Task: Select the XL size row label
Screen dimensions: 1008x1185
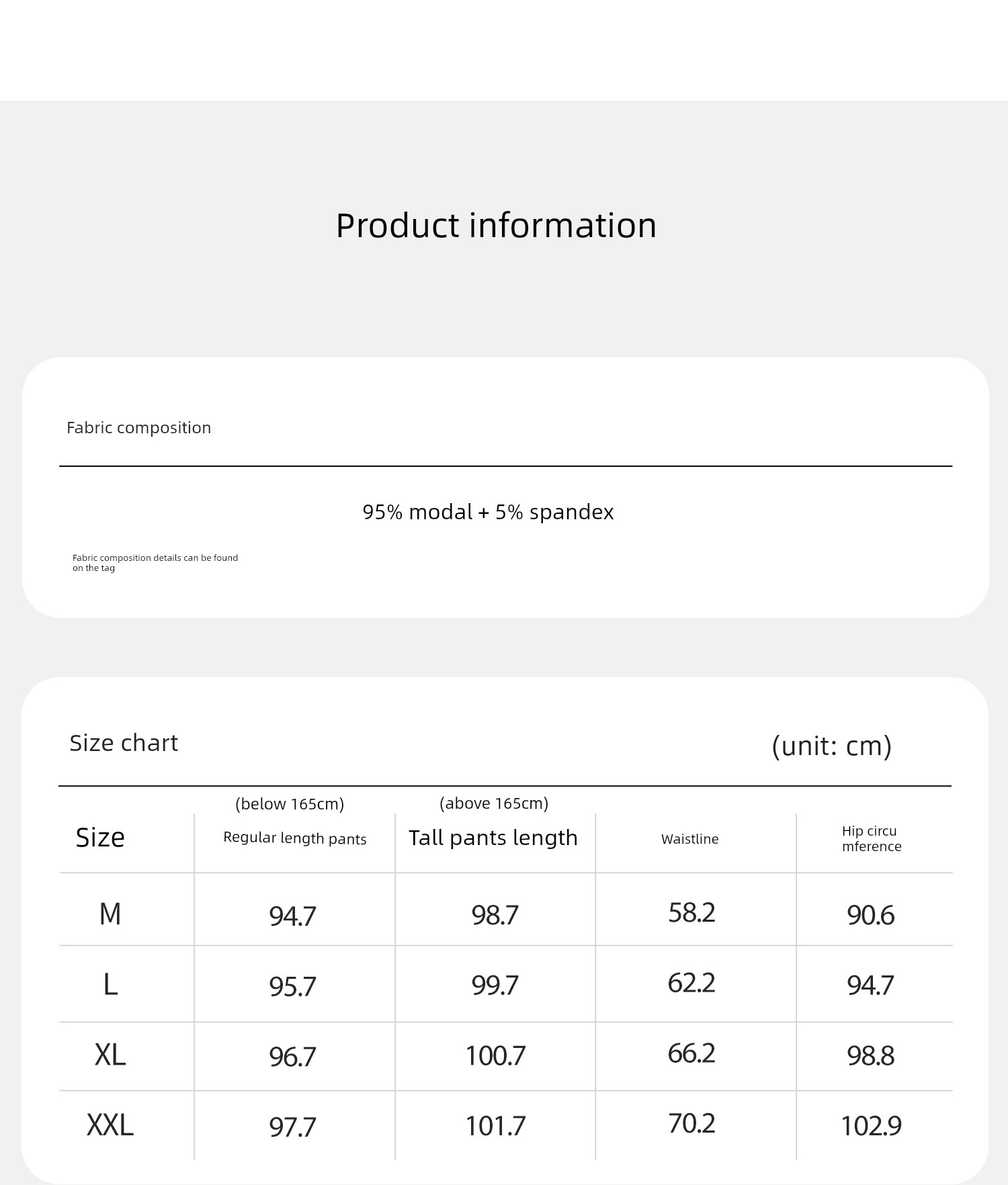Action: 110,1055
